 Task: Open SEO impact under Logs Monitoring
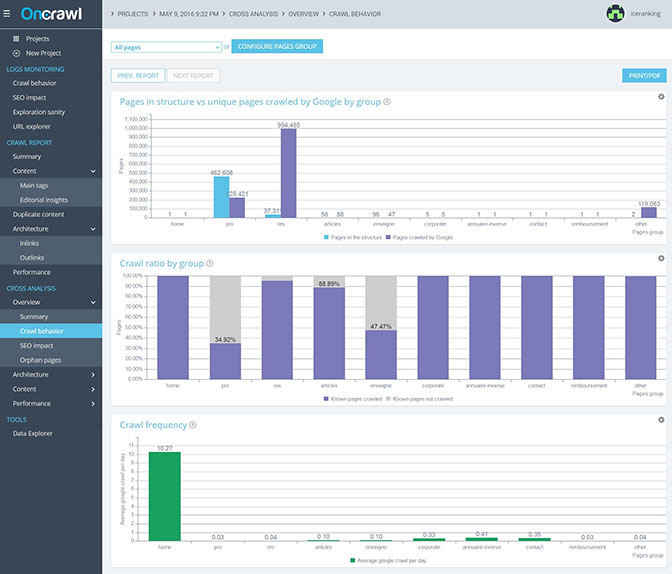pos(29,98)
